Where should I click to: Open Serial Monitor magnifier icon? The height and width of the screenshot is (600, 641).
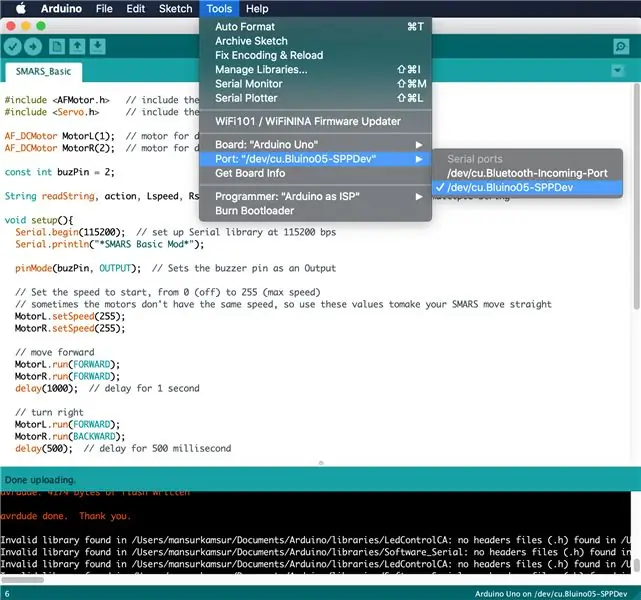click(x=621, y=47)
